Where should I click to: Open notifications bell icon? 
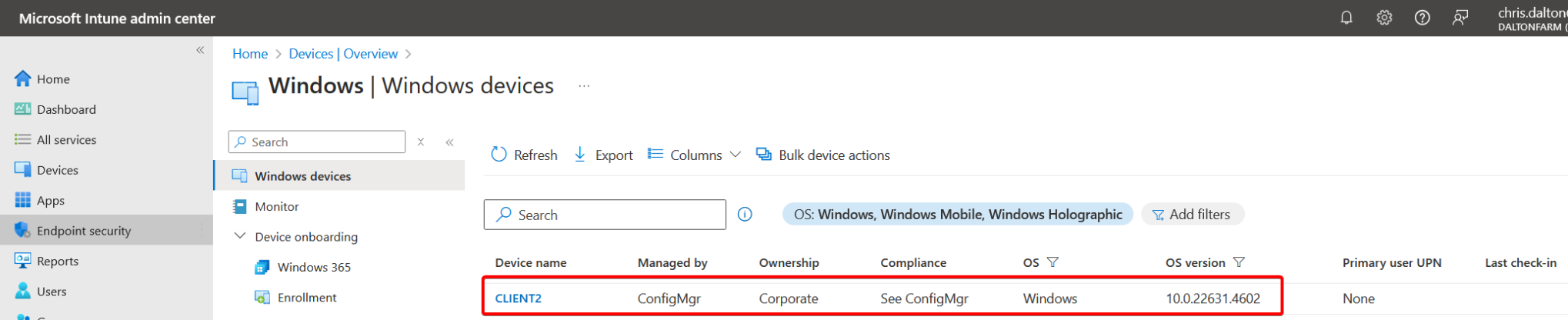pos(1346,18)
